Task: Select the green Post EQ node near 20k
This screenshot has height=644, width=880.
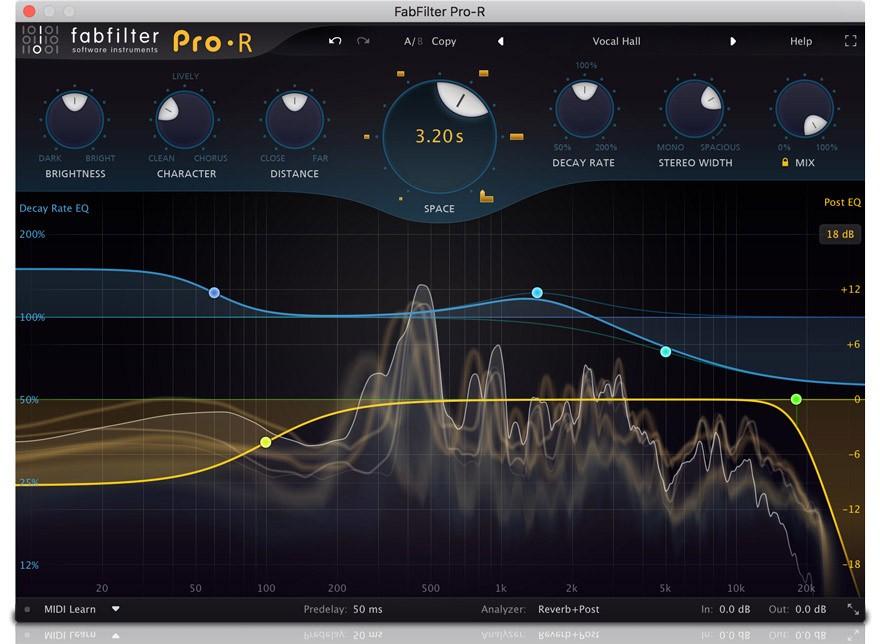Action: click(796, 399)
